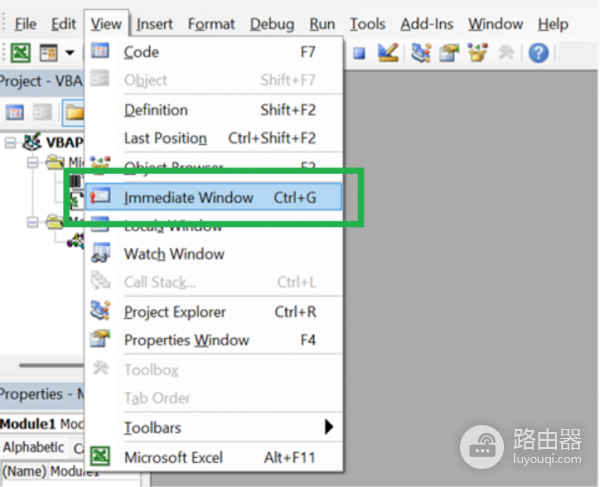Image resolution: width=600 pixels, height=487 pixels.
Task: Click the Help icon in the toolbar
Action: click(539, 53)
